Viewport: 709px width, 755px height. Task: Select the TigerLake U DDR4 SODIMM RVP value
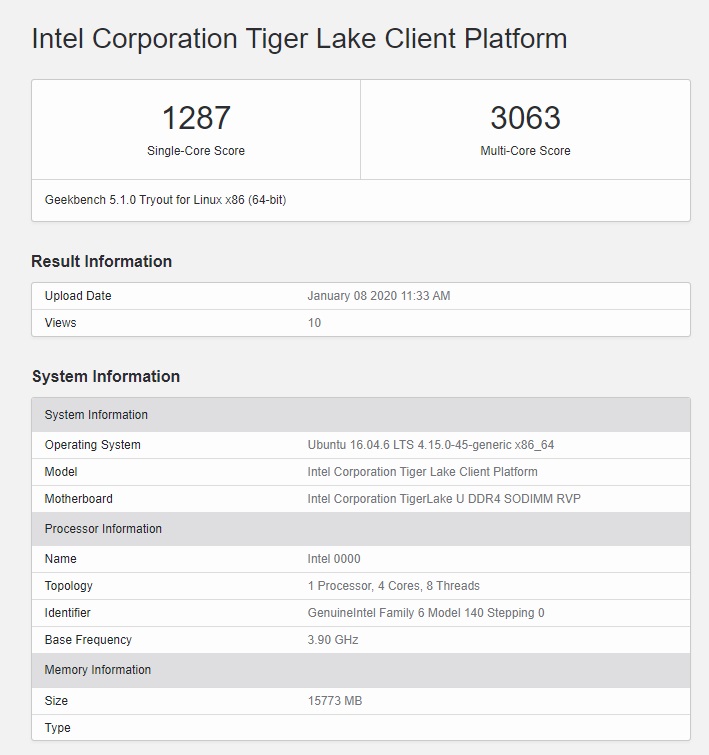pyautogui.click(x=444, y=498)
